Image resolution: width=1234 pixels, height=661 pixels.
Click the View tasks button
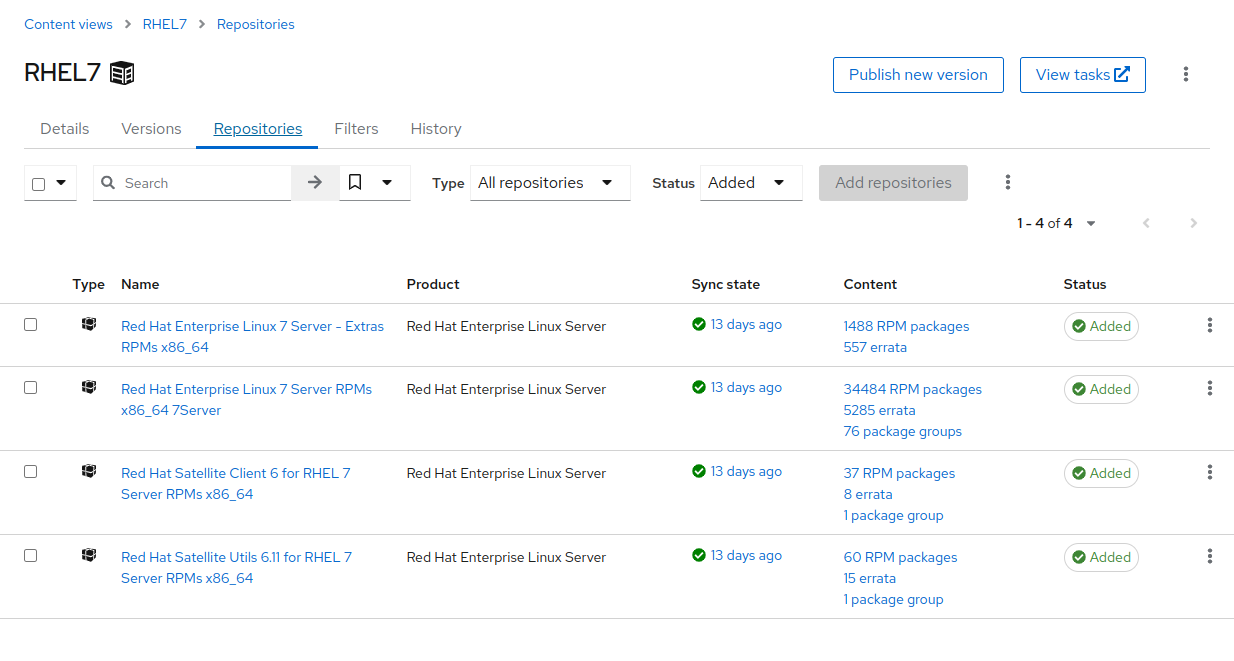pos(1083,74)
